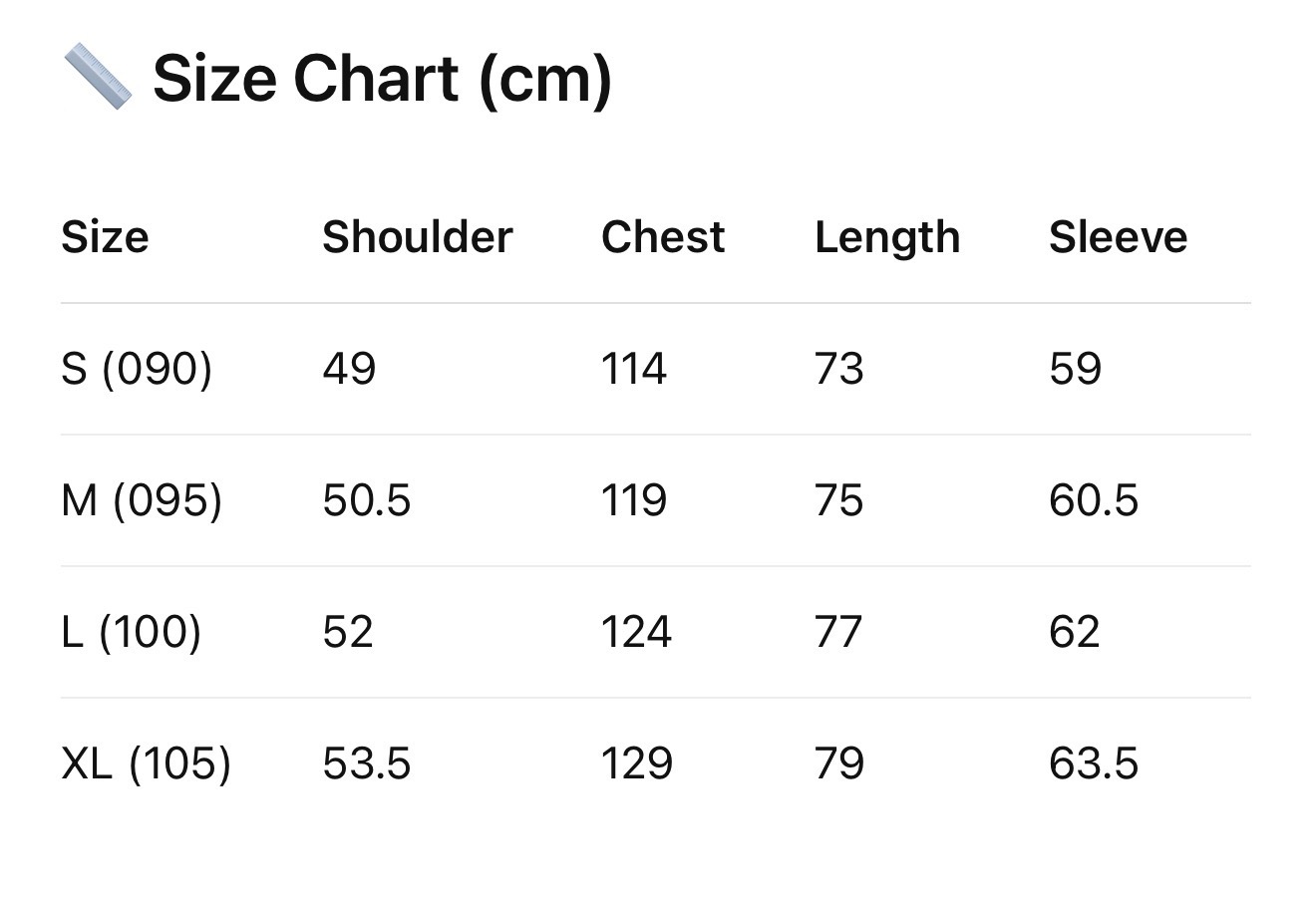Choose the L (100) size row label
The width and height of the screenshot is (1316, 909).
click(x=131, y=632)
